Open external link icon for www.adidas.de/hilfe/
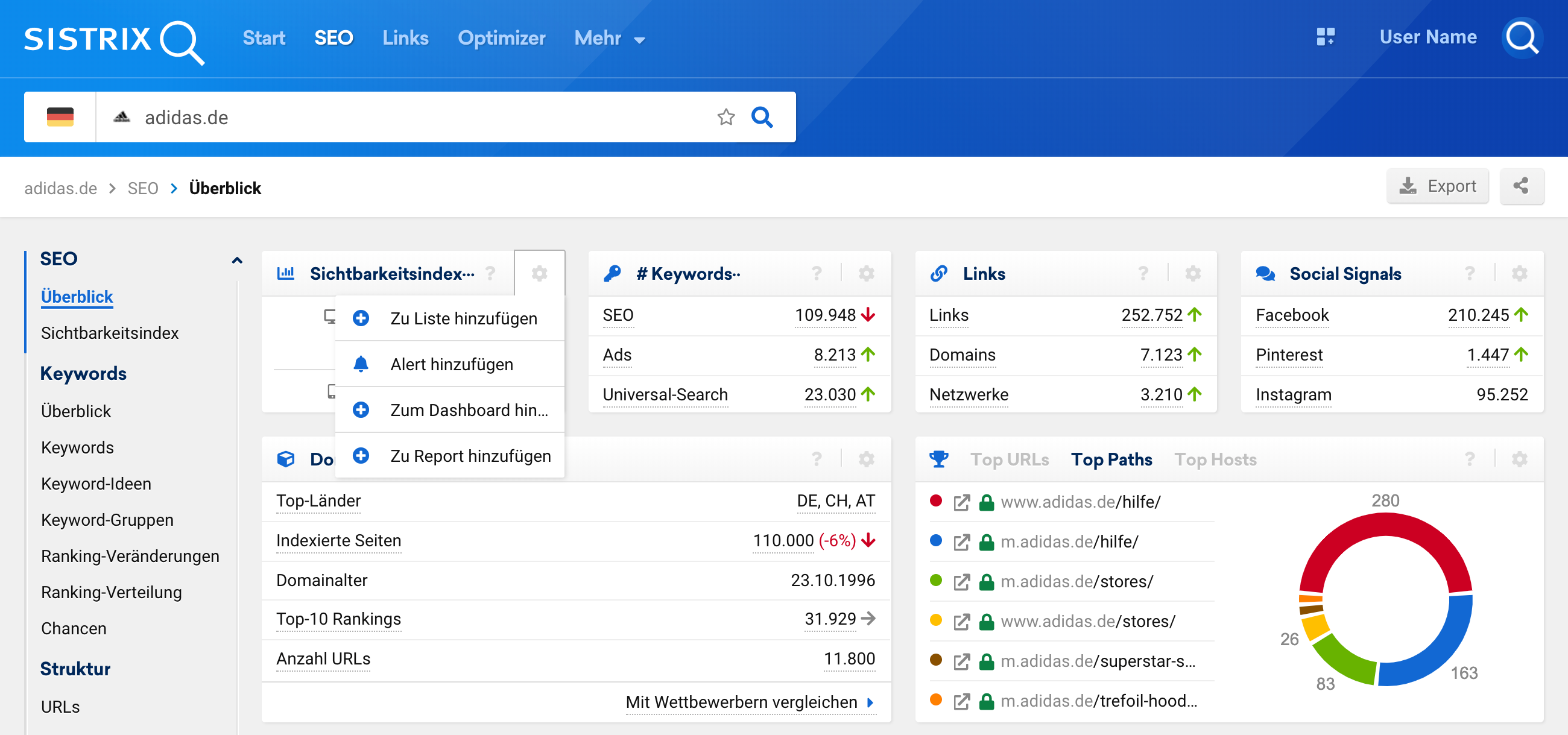The image size is (1568, 735). point(961,503)
